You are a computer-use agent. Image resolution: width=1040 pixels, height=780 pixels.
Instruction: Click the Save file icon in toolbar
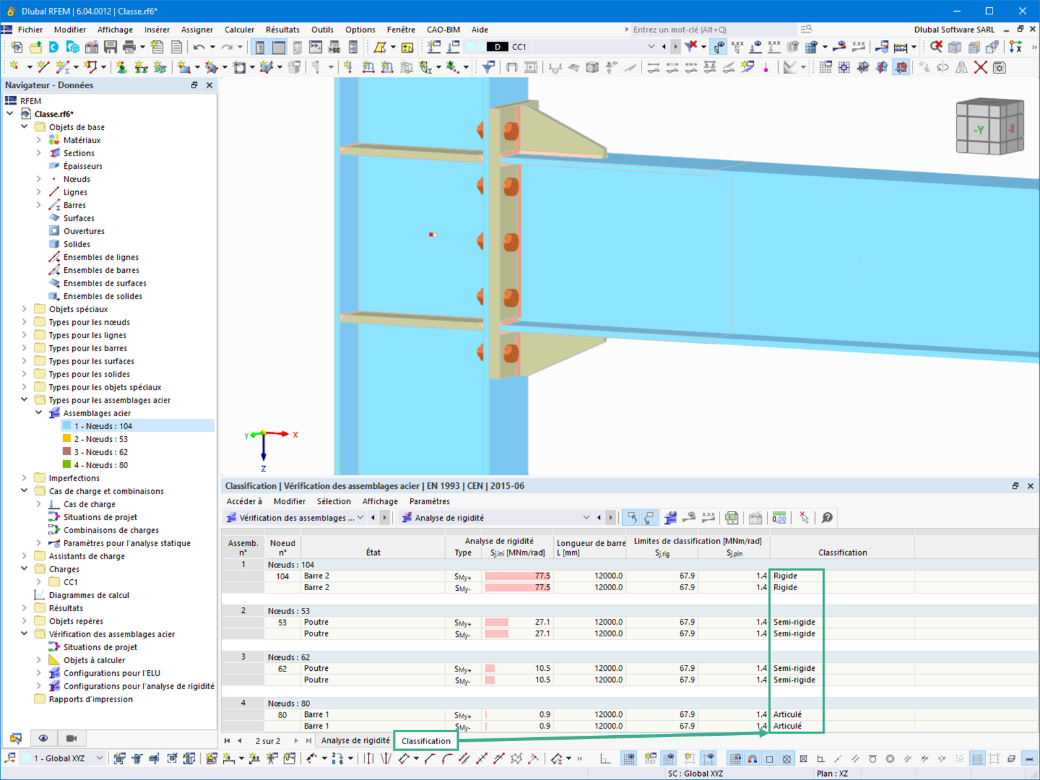[110, 47]
